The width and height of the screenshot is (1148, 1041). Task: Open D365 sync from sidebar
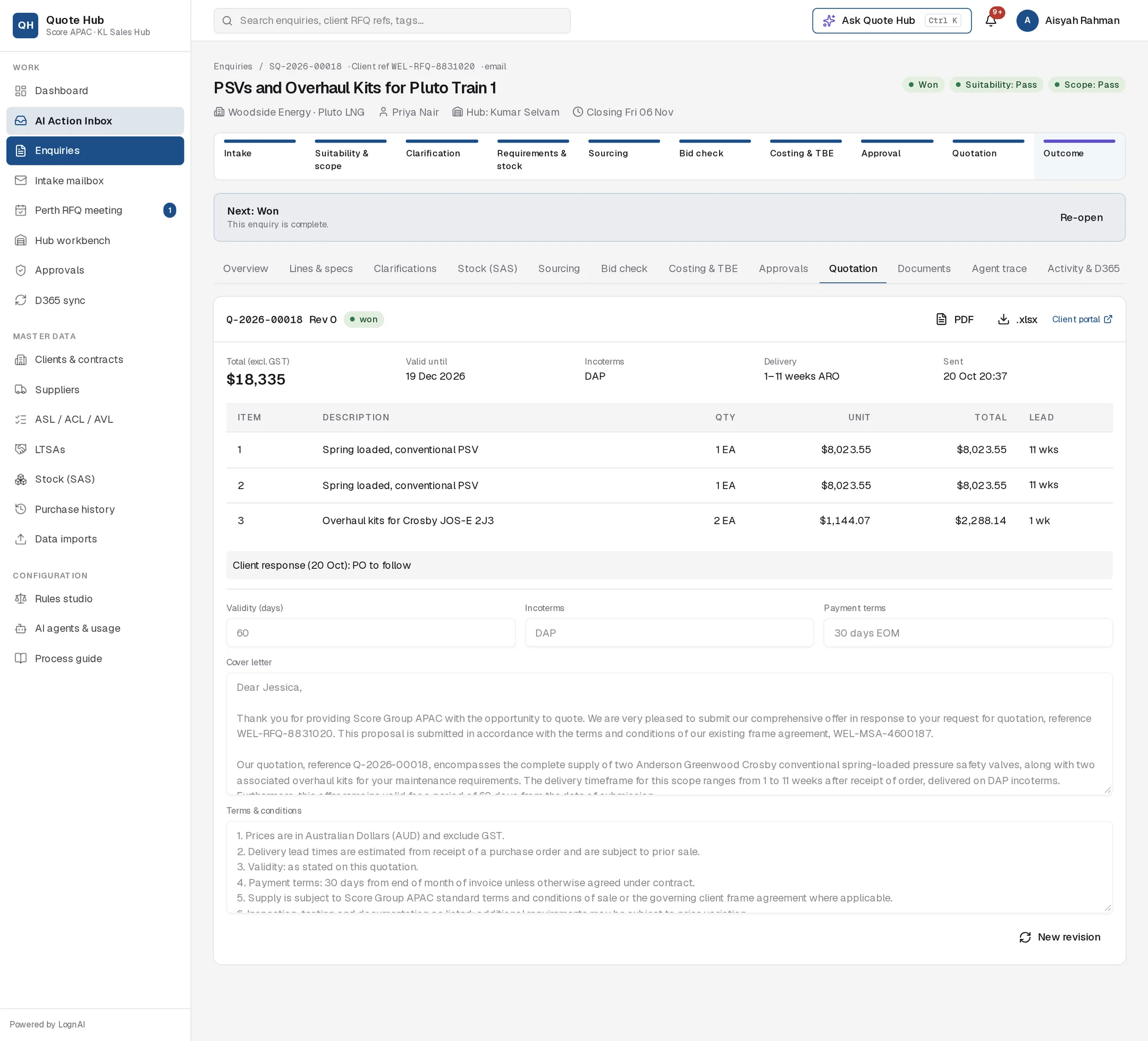(95, 300)
